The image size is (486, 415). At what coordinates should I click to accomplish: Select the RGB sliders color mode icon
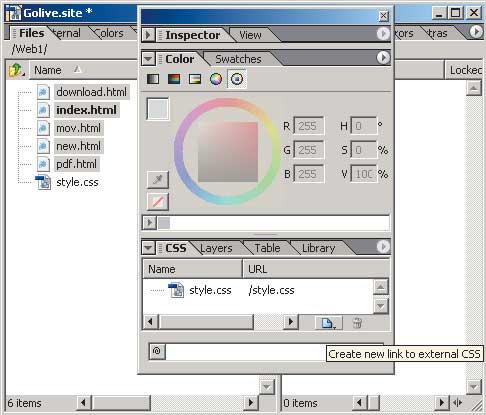point(174,79)
